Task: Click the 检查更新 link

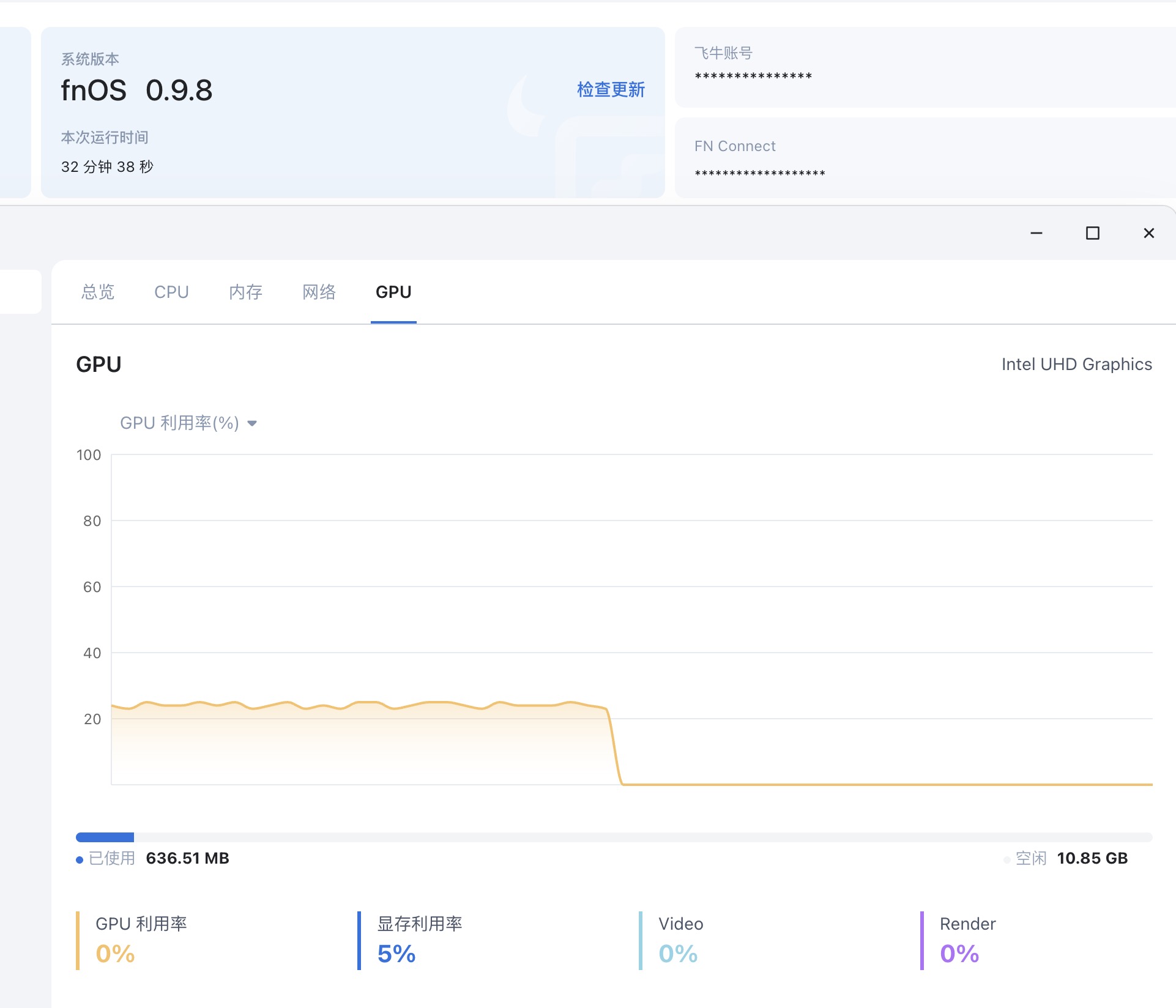Action: (x=611, y=90)
